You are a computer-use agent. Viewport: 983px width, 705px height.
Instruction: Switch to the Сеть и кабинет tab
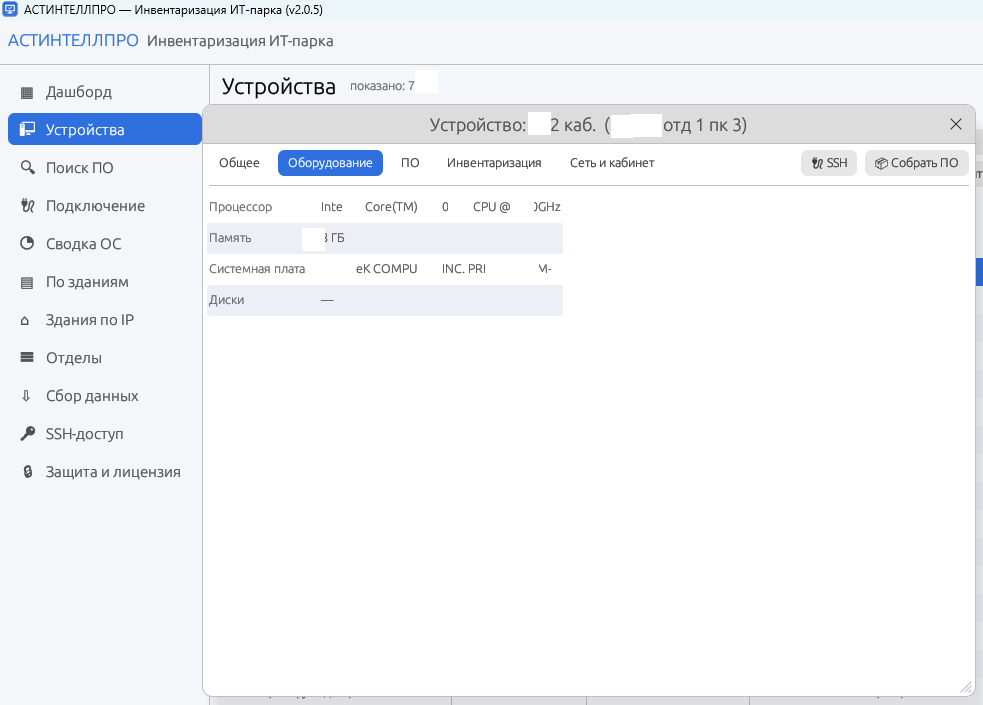tap(612, 163)
